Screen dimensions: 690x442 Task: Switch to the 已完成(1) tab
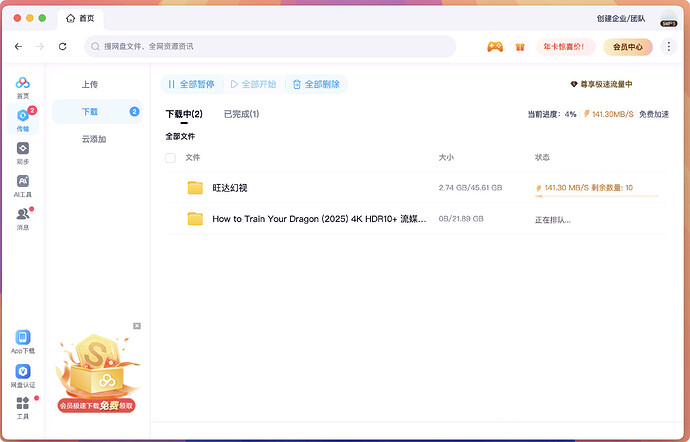[x=241, y=114]
